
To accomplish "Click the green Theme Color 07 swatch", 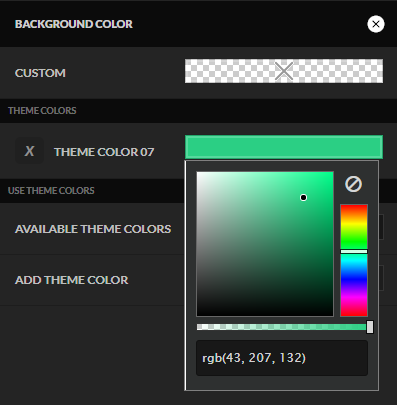I will [x=284, y=147].
